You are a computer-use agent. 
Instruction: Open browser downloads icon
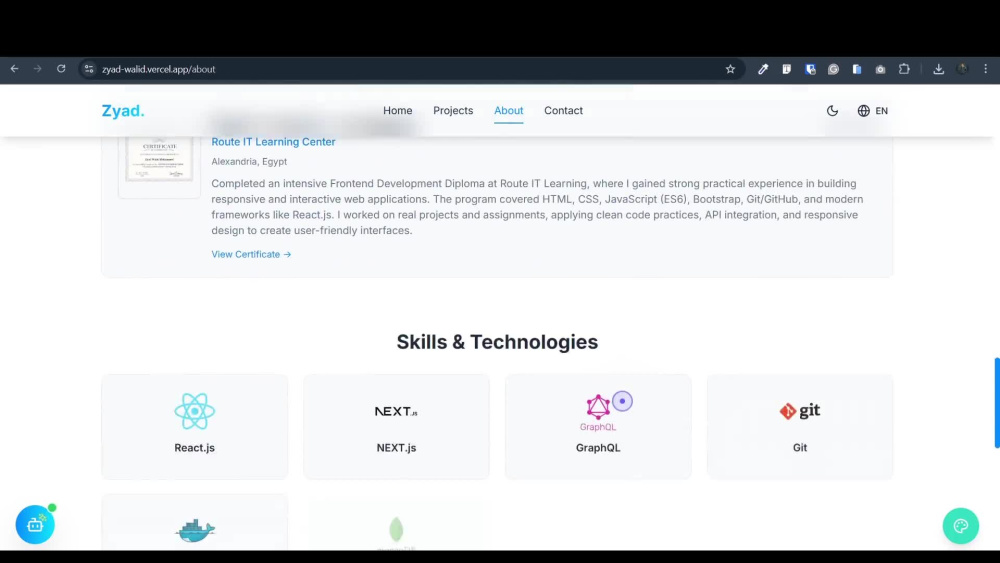point(938,69)
